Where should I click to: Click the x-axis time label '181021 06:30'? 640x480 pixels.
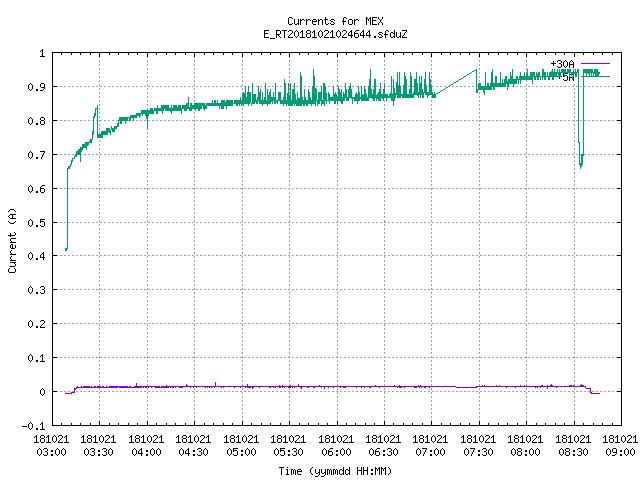point(383,446)
